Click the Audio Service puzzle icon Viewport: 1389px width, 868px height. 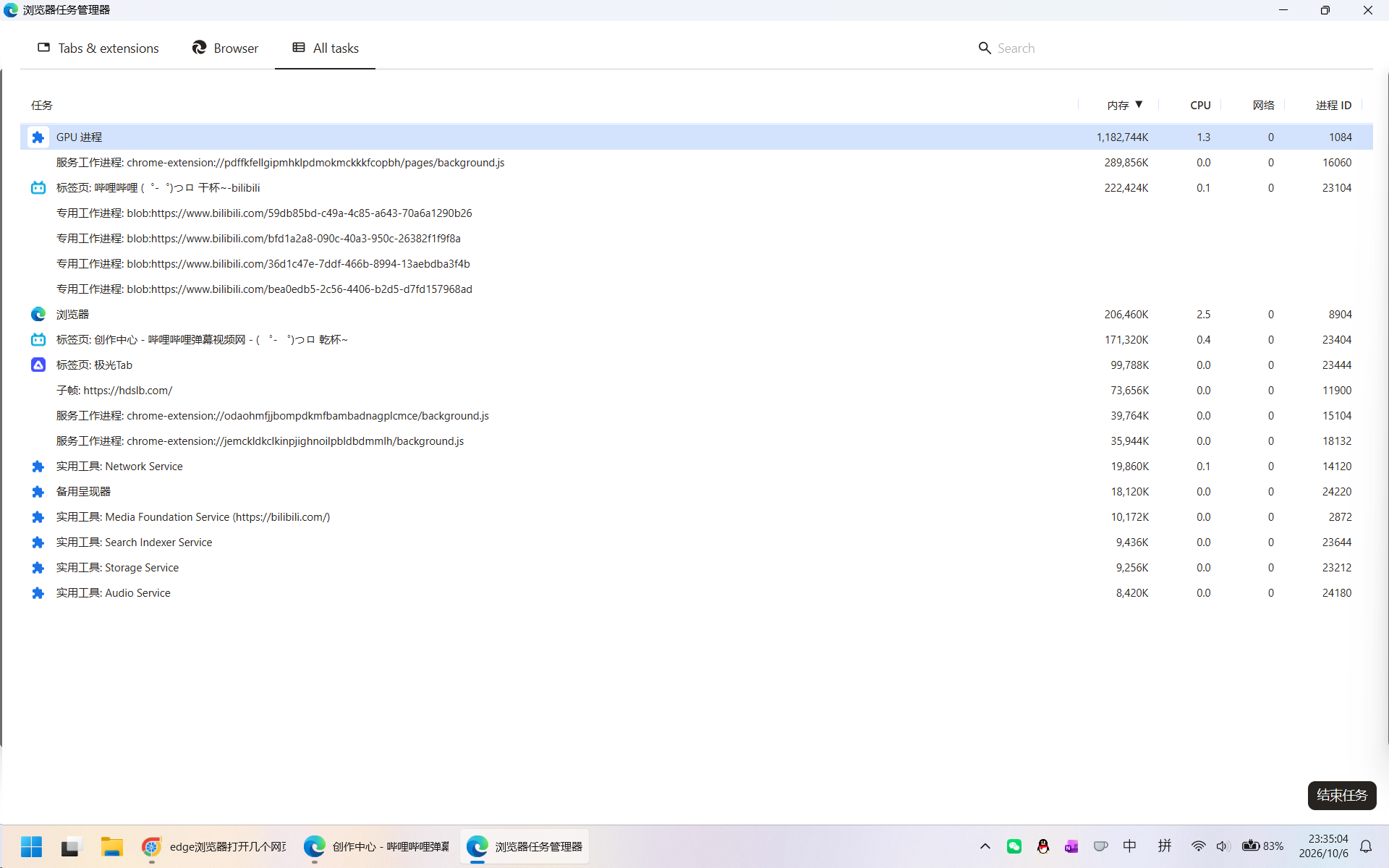(38, 593)
